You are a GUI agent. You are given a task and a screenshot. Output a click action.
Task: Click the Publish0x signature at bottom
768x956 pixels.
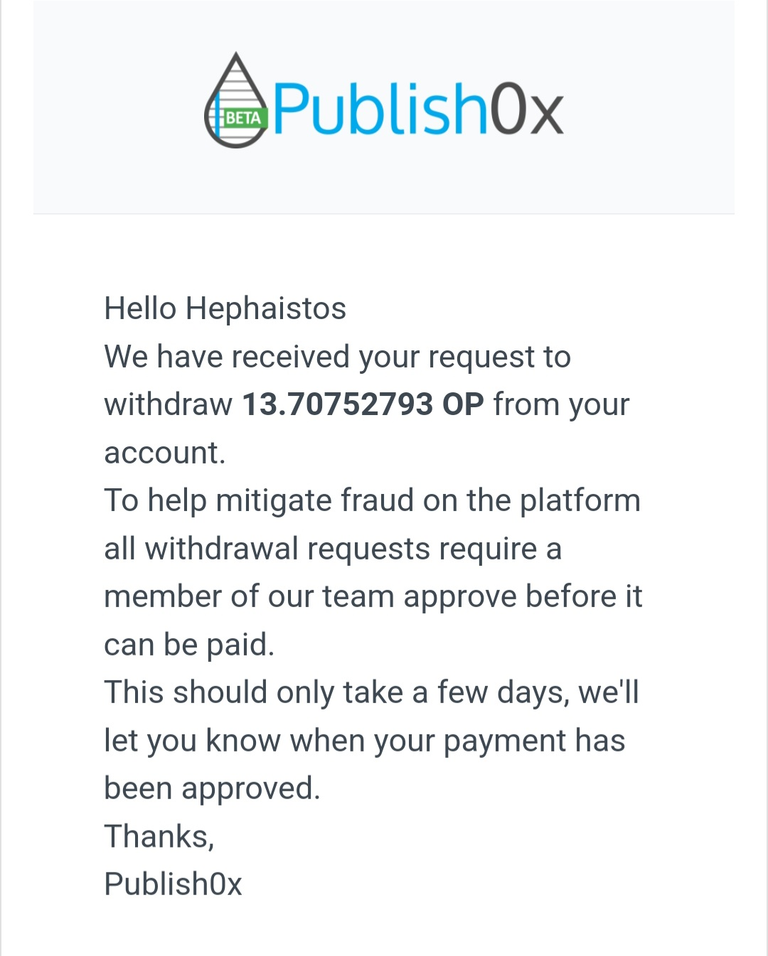click(x=173, y=884)
